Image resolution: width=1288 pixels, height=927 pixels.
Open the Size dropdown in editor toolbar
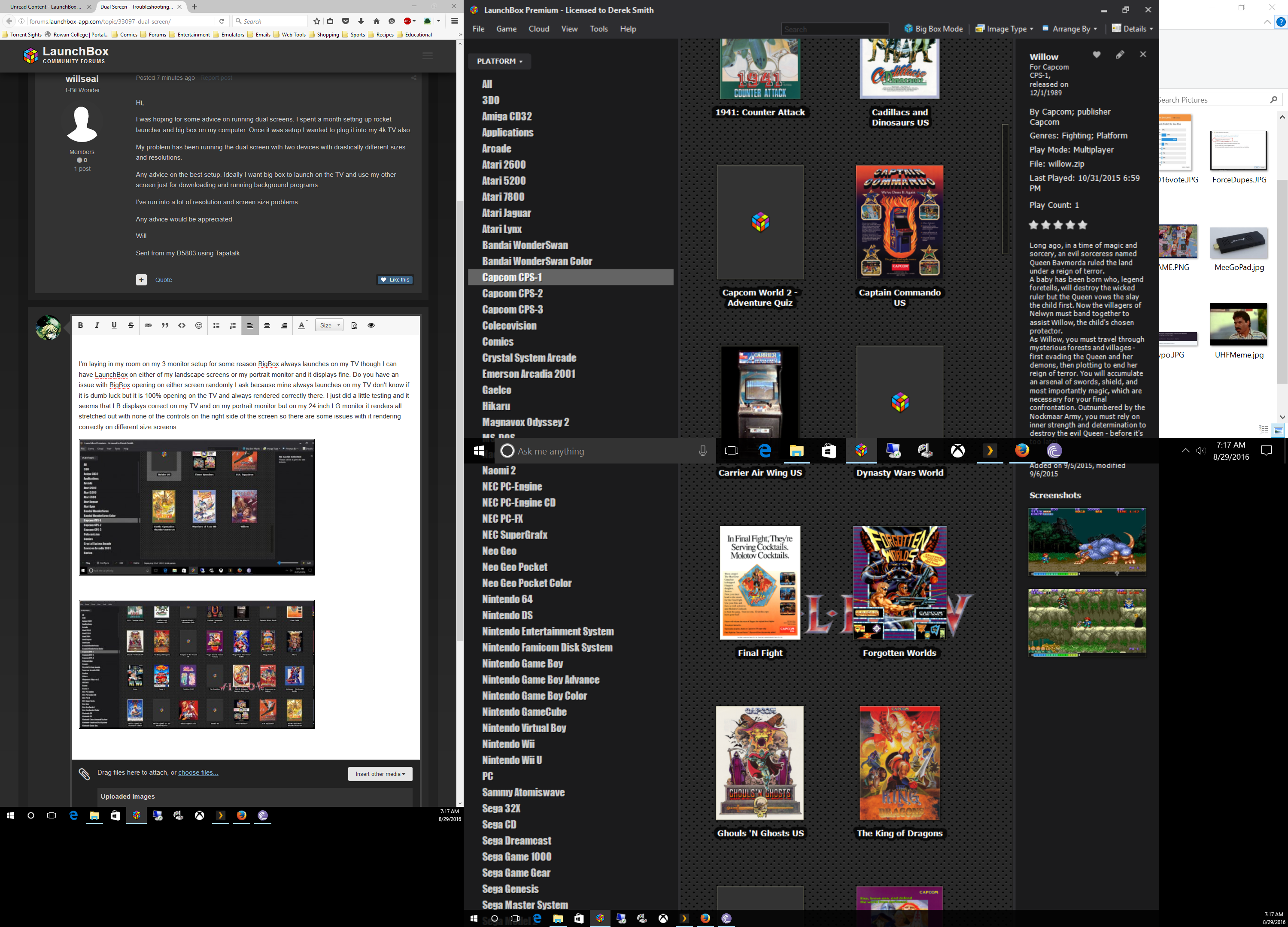(329, 325)
